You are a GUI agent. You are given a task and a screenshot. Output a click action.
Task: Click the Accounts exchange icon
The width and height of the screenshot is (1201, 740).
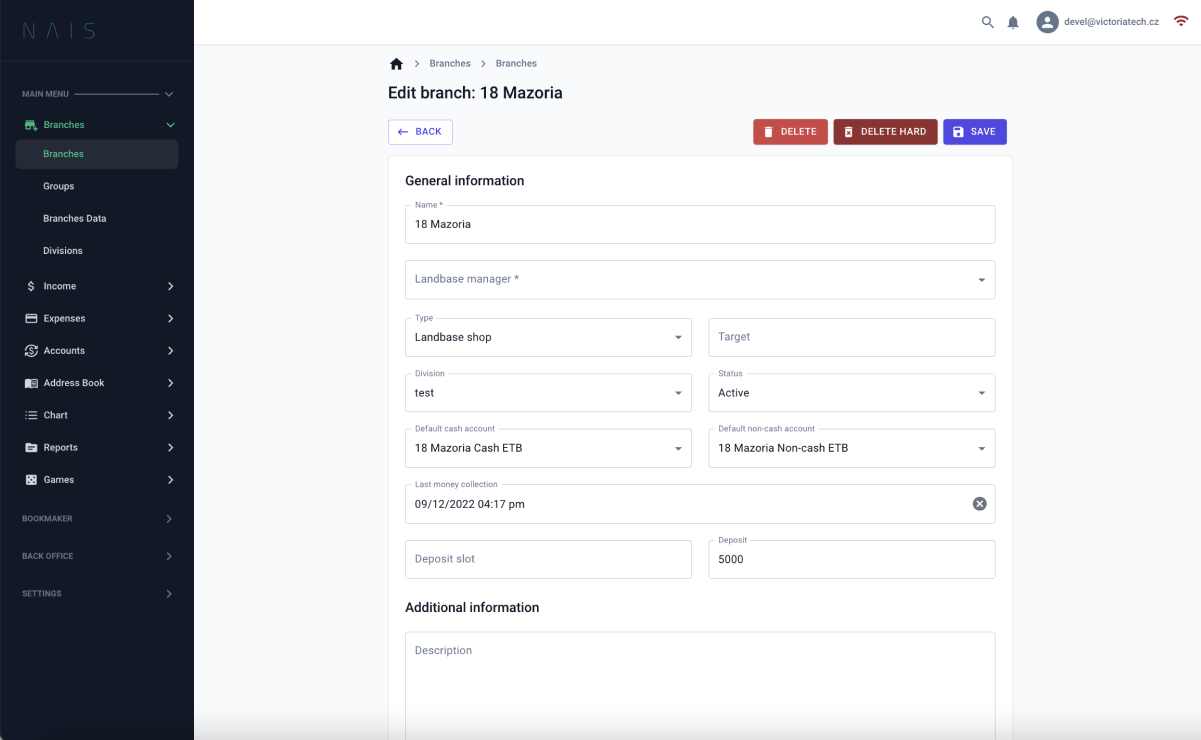[31, 351]
